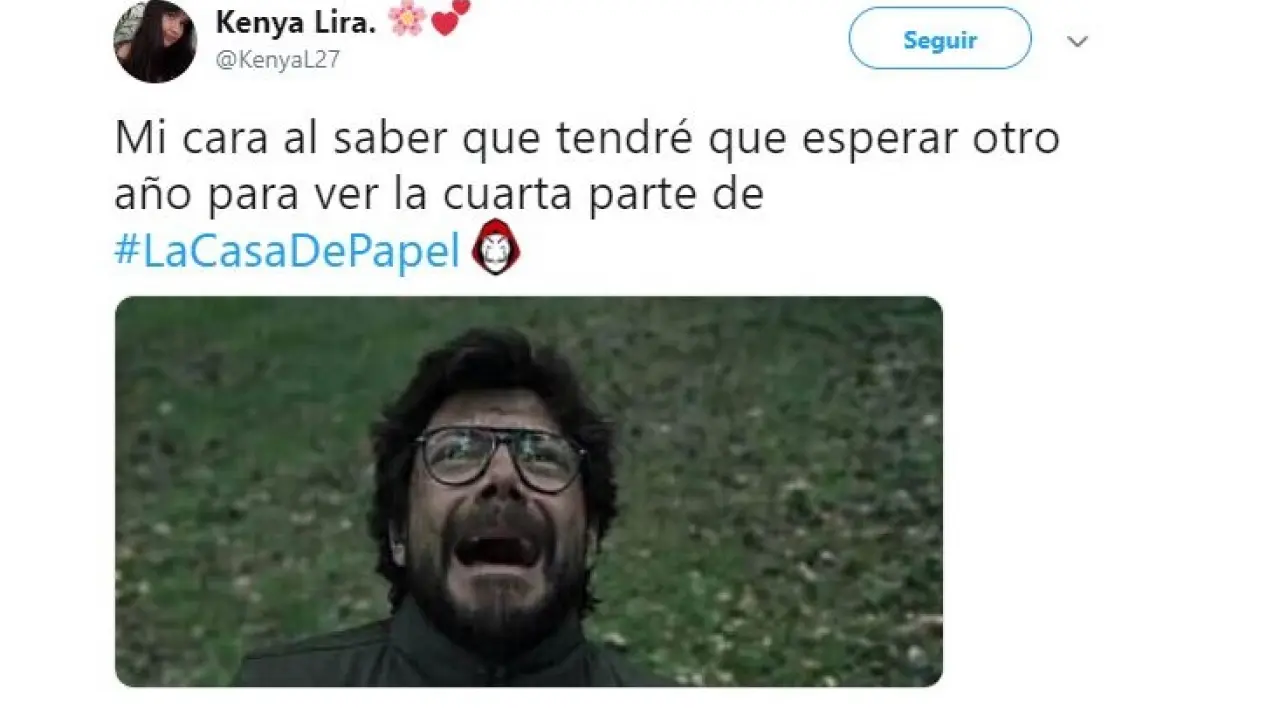Open the profile via the Kenya Lira display name
The width and height of the screenshot is (1280, 720).
coord(296,23)
